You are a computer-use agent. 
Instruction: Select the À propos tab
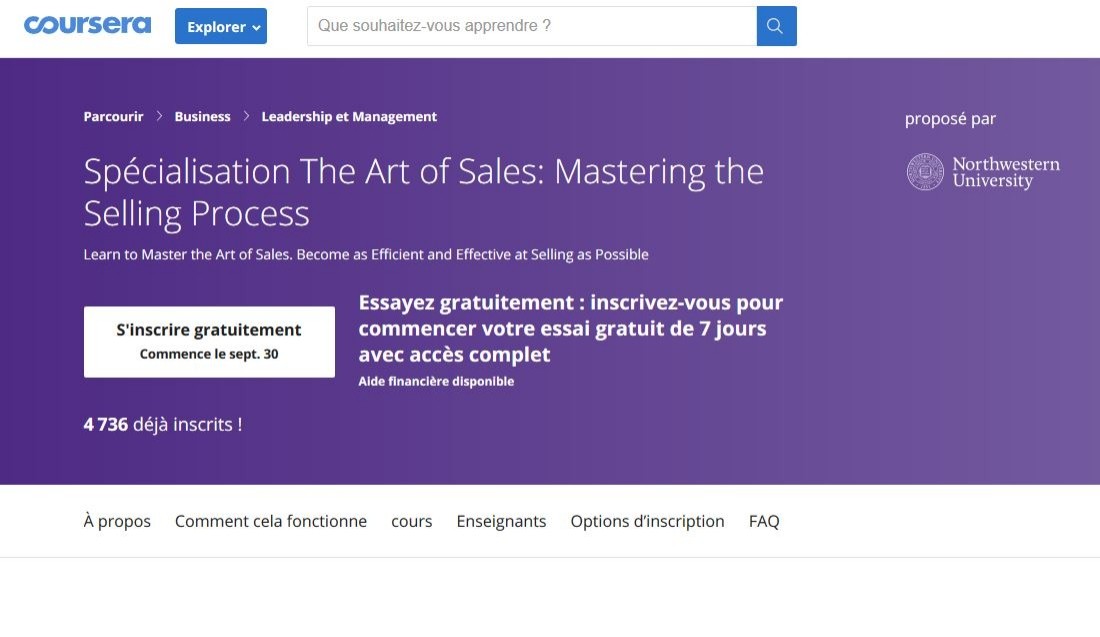click(117, 521)
